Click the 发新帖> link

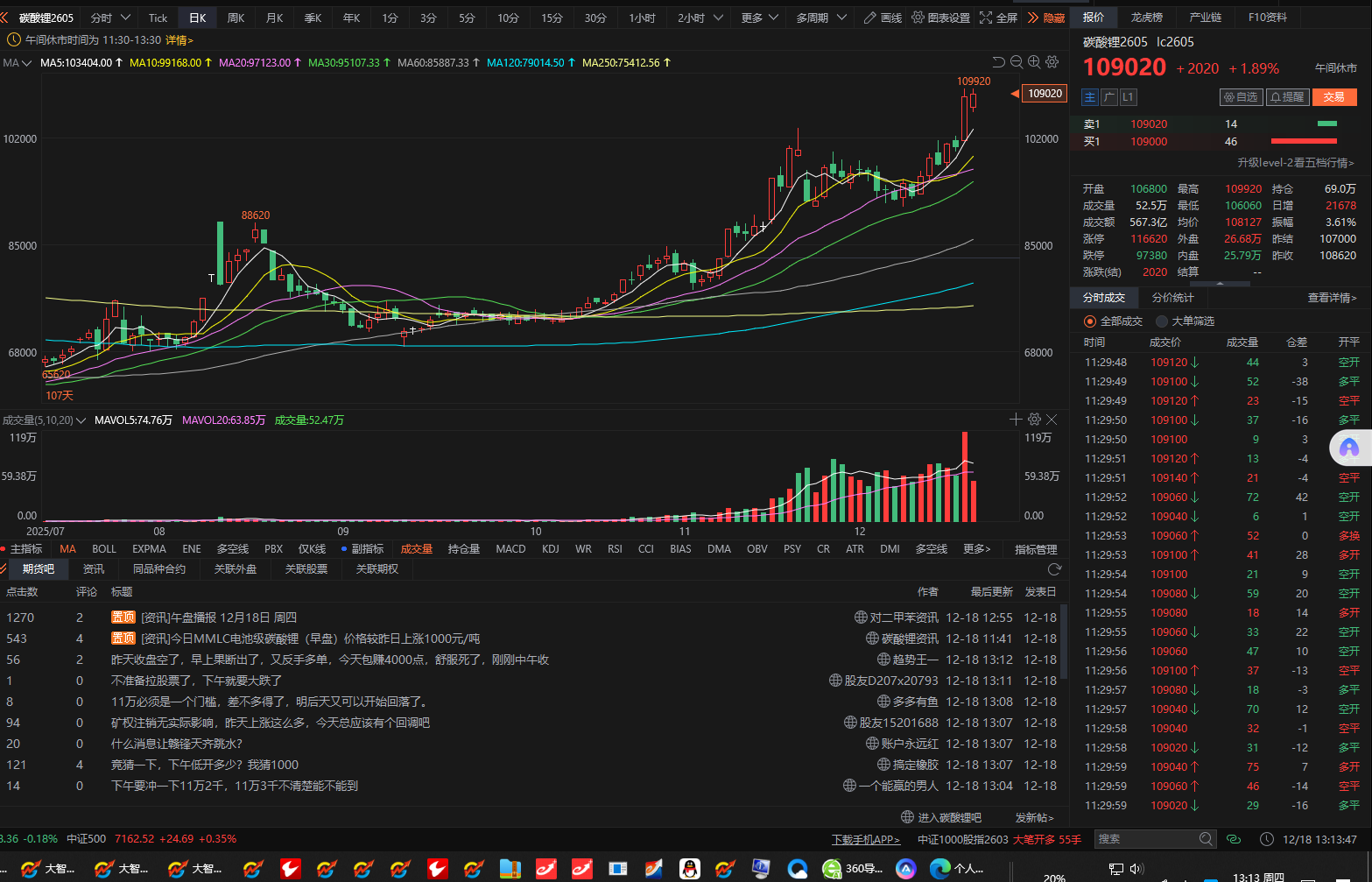click(1034, 817)
